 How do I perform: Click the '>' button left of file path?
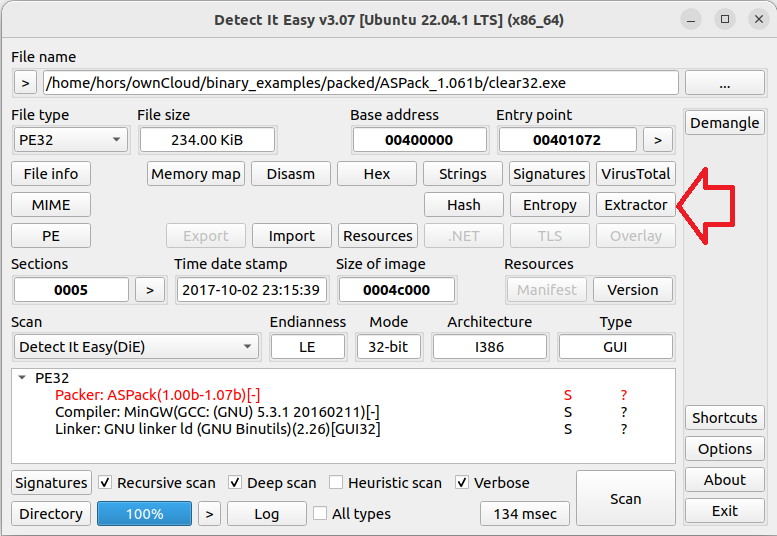click(x=25, y=83)
